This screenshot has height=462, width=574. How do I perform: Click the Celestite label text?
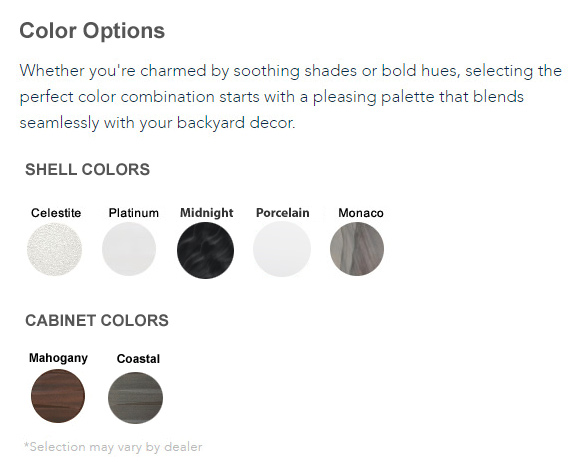(56, 213)
